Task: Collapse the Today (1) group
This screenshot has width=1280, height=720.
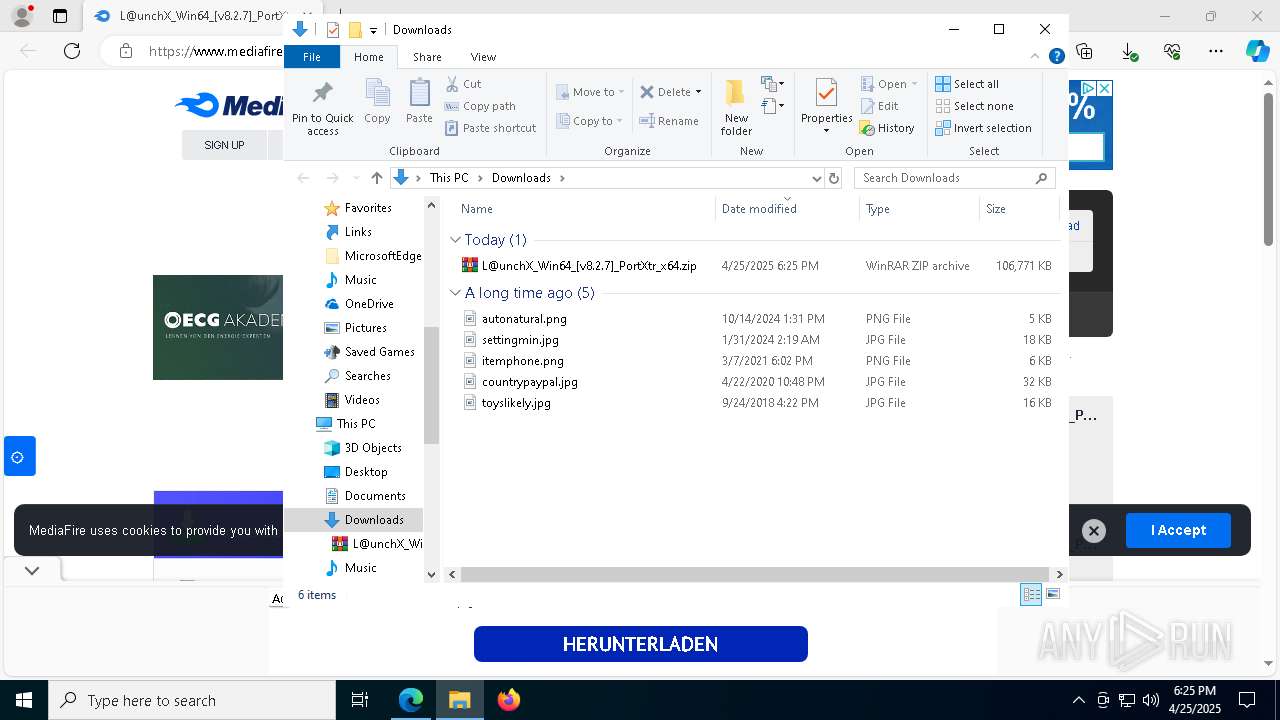Action: coord(455,240)
